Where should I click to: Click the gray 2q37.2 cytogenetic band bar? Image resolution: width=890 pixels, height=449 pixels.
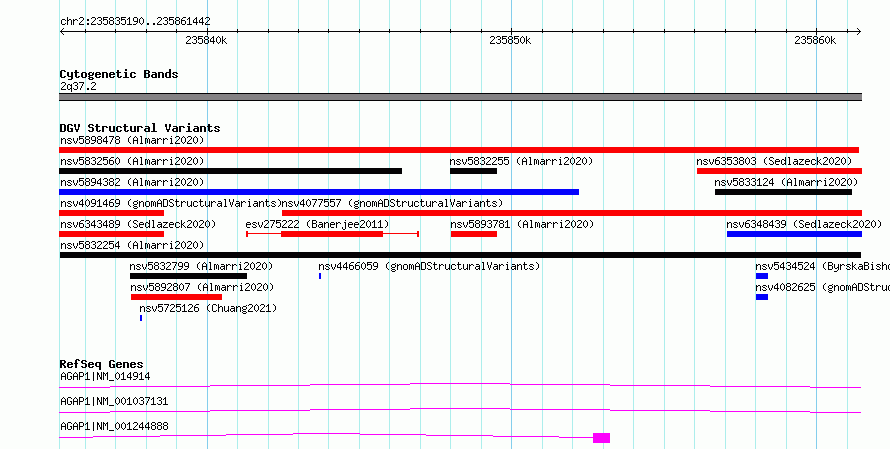coord(460,97)
